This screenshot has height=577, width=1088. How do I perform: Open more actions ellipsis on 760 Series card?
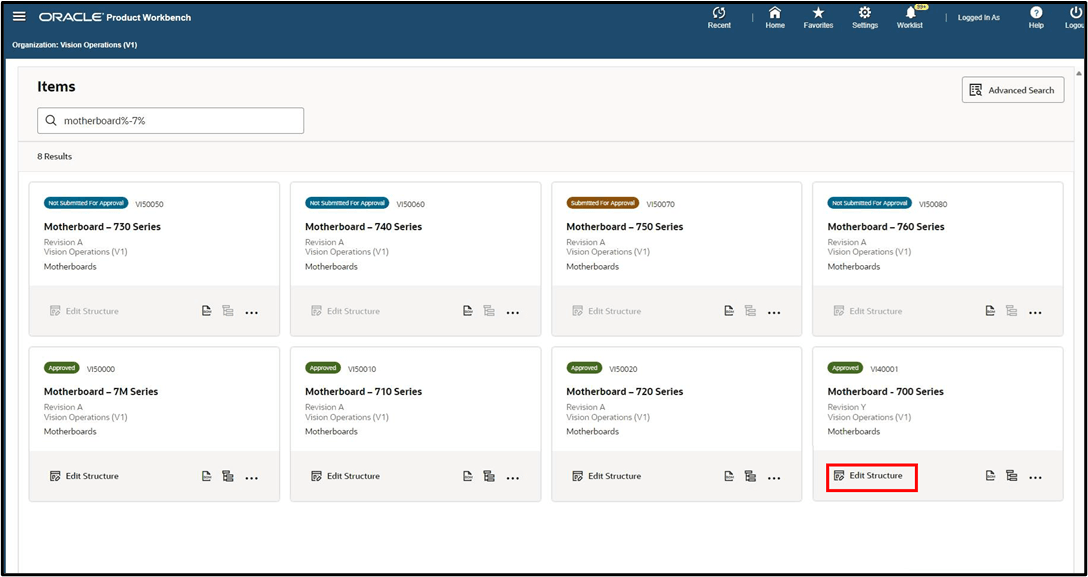click(x=1035, y=313)
